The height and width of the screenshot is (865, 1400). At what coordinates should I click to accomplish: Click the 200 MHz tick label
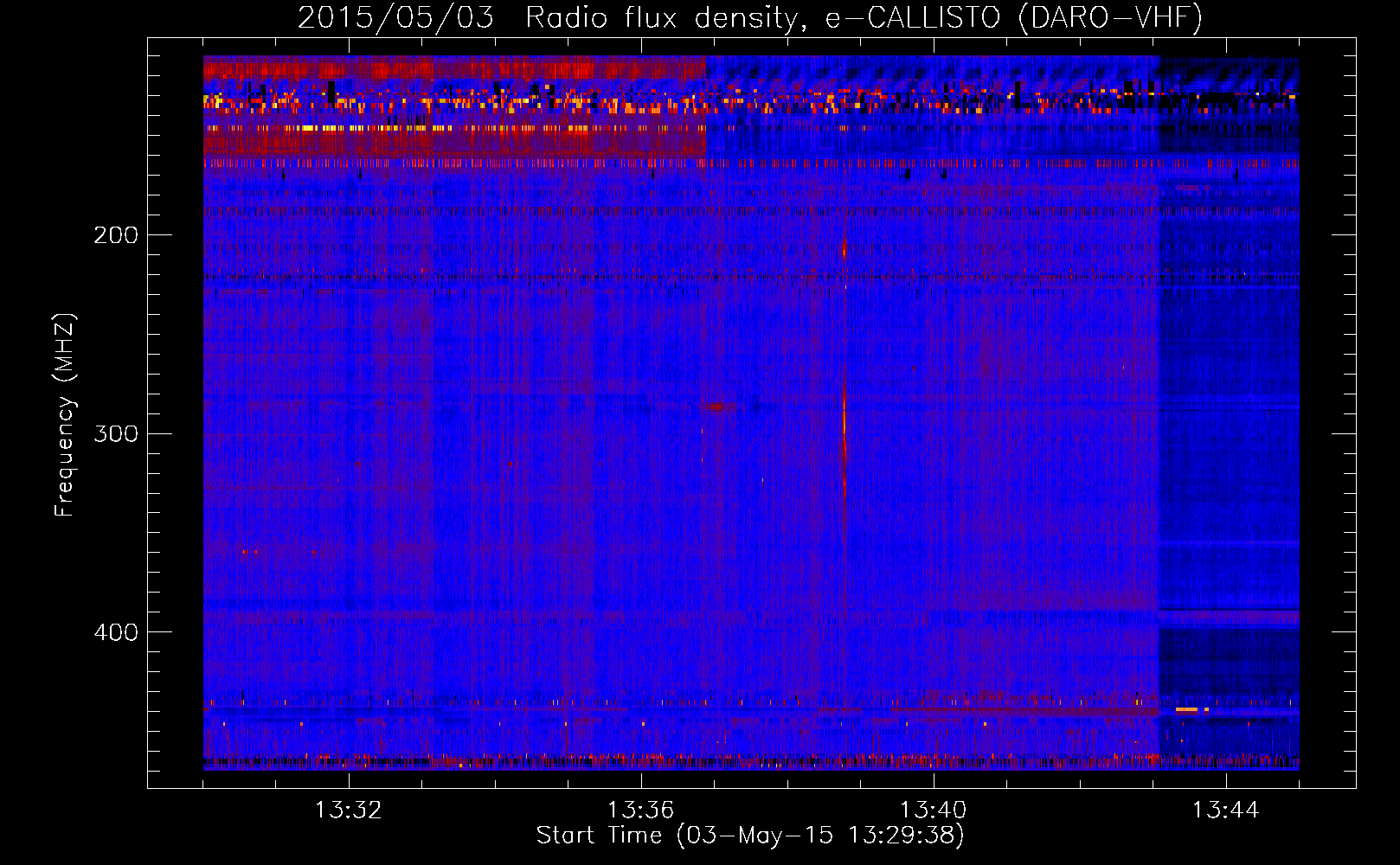point(115,235)
